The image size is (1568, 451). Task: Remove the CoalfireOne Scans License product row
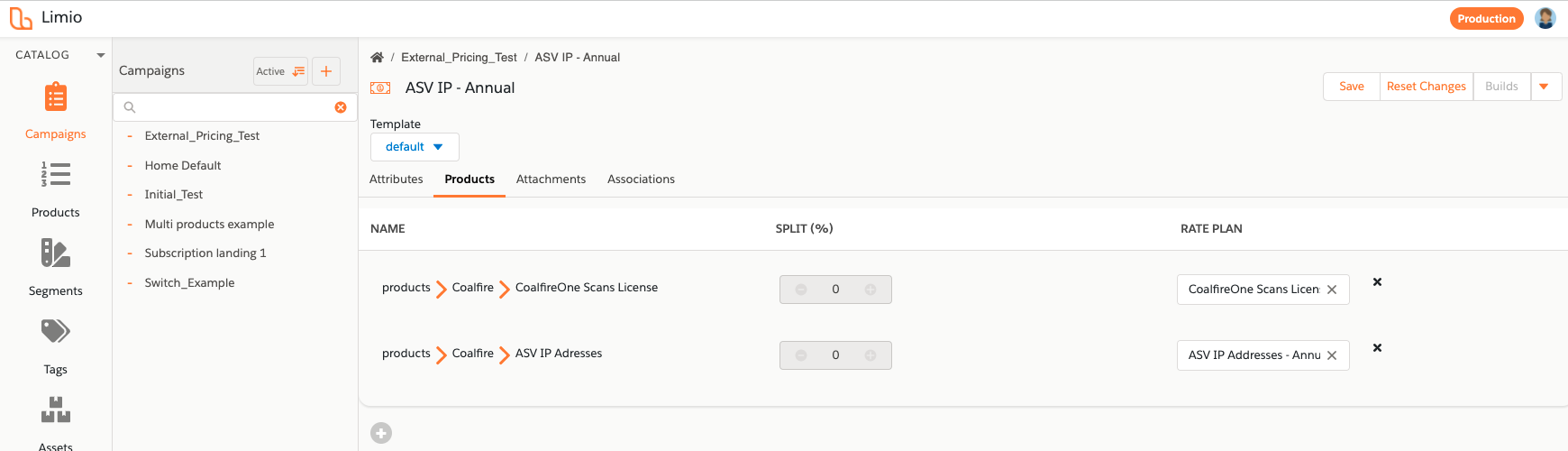1377,282
